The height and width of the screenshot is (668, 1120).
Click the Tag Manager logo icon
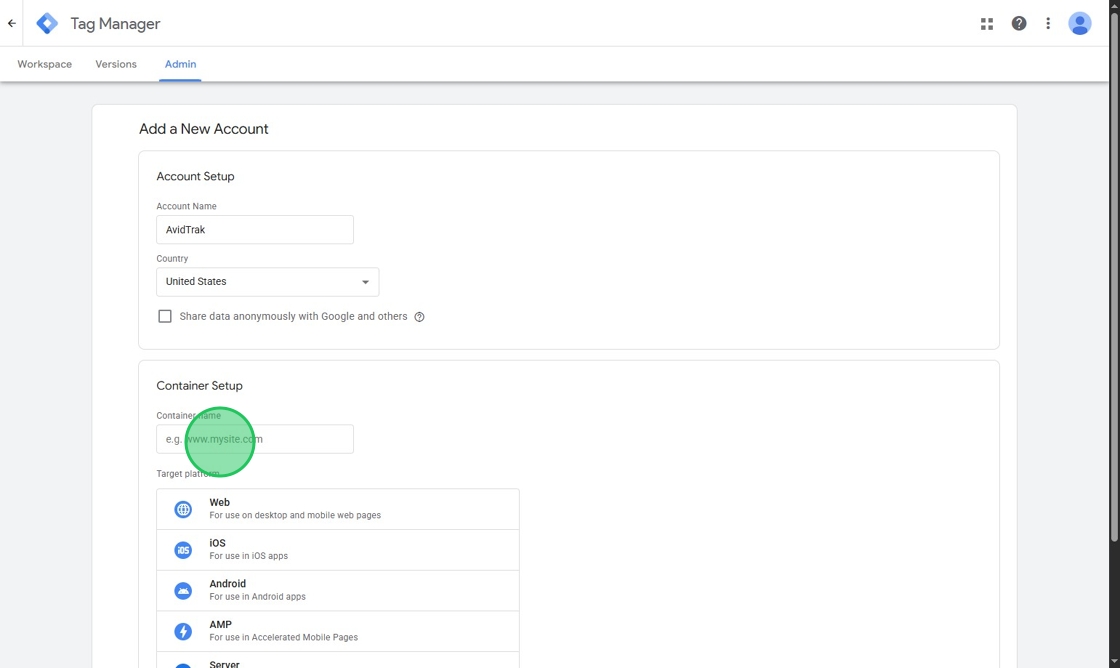(x=47, y=23)
